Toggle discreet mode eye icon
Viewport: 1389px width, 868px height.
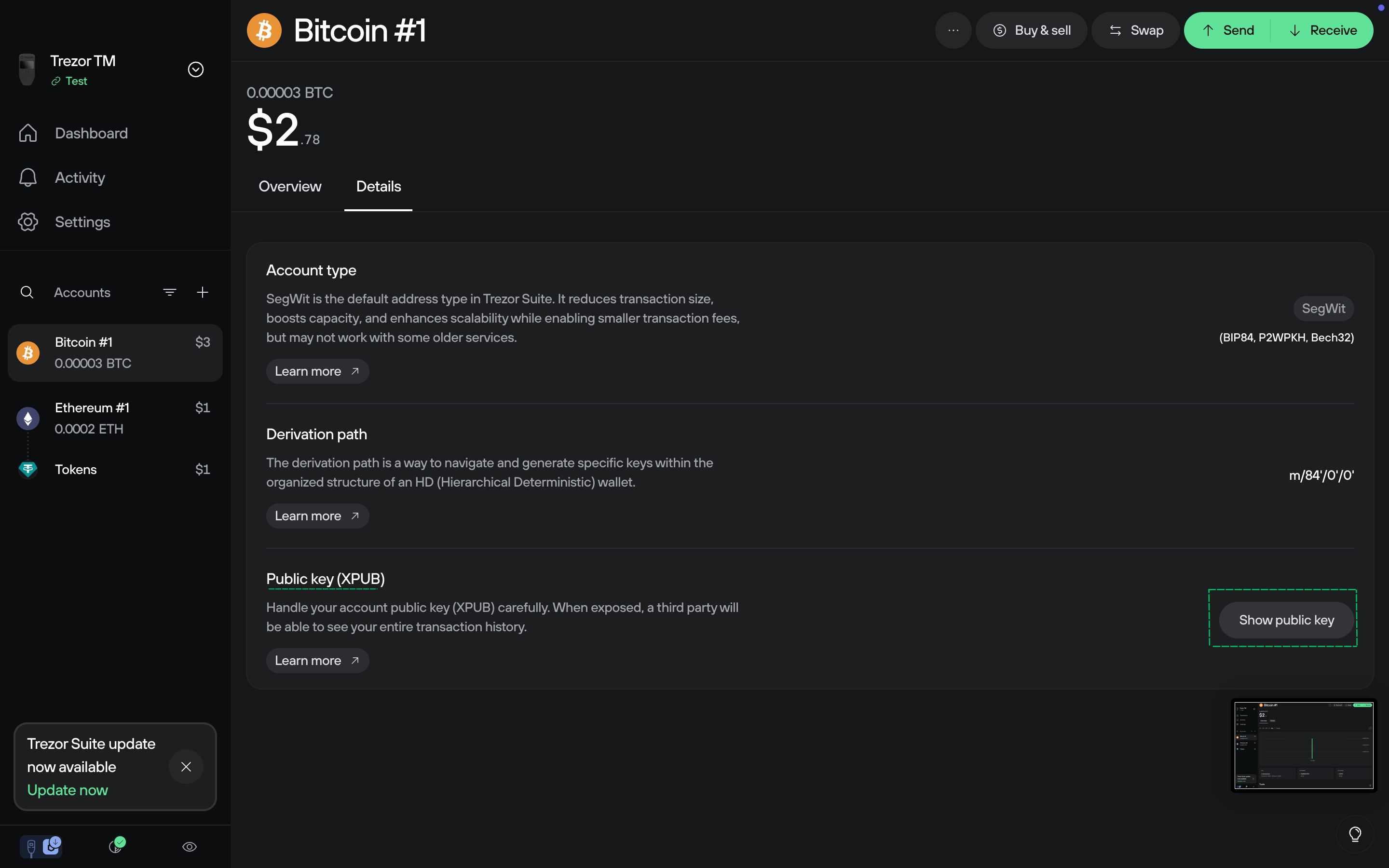click(x=190, y=847)
